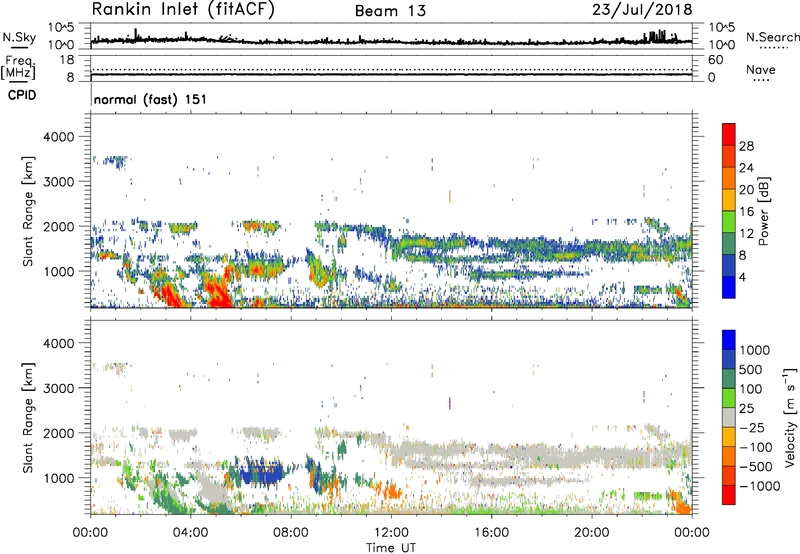This screenshot has width=800, height=554.
Task: Click the power panel 'Slant Range [km]' label
Action: (x=28, y=211)
